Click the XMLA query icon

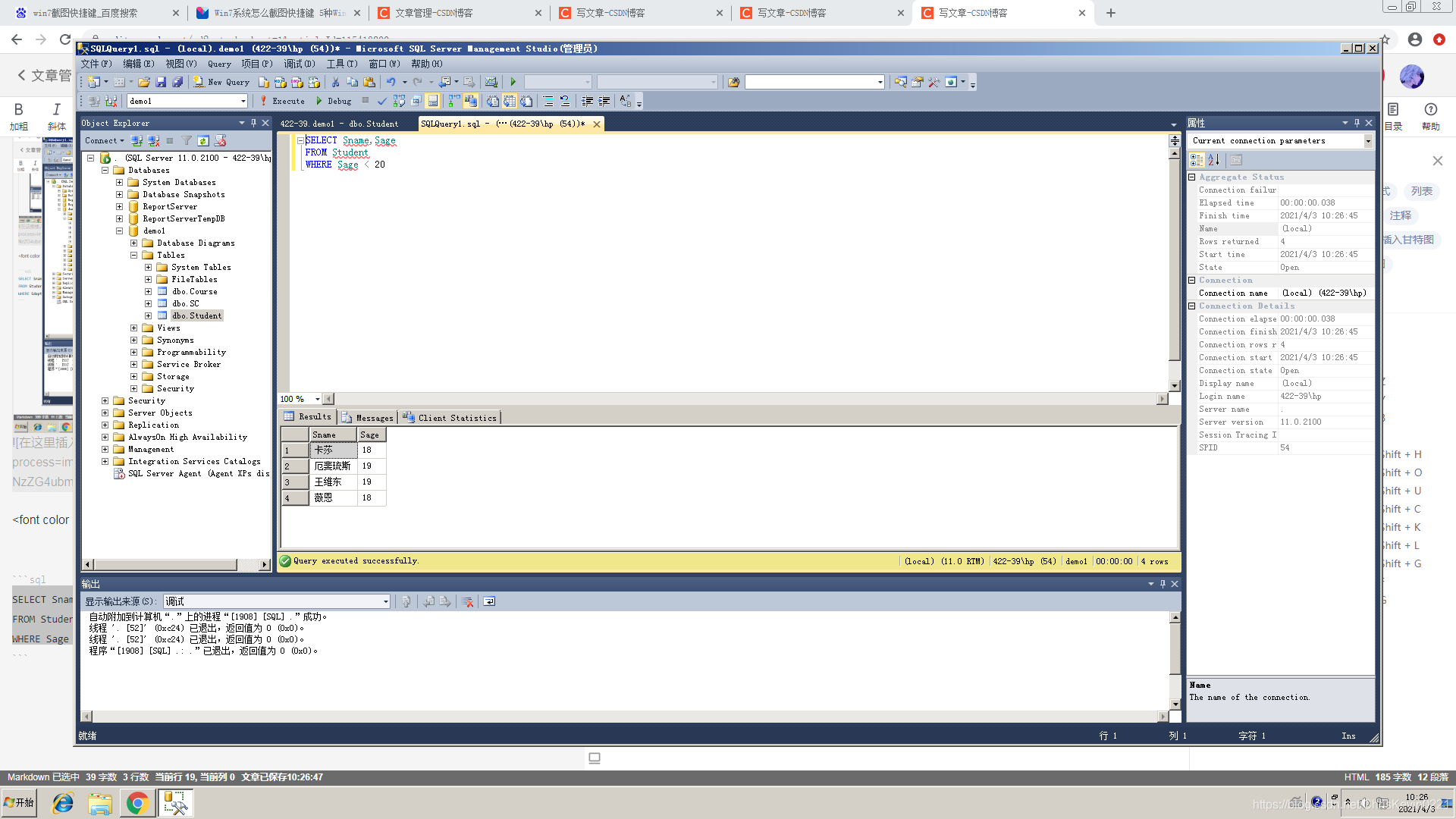(x=314, y=82)
